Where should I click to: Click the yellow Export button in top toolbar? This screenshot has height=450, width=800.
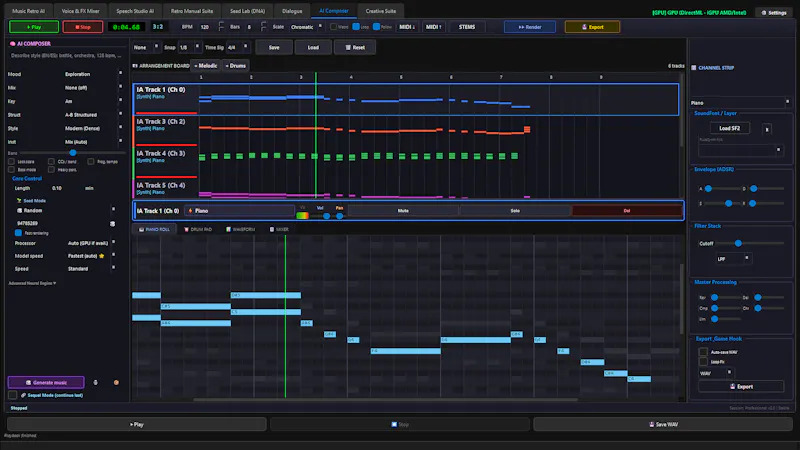tap(592, 27)
